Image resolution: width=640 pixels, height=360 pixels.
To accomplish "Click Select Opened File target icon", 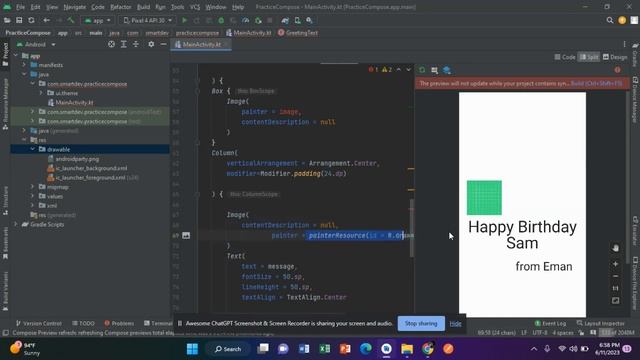I will 111,44.
